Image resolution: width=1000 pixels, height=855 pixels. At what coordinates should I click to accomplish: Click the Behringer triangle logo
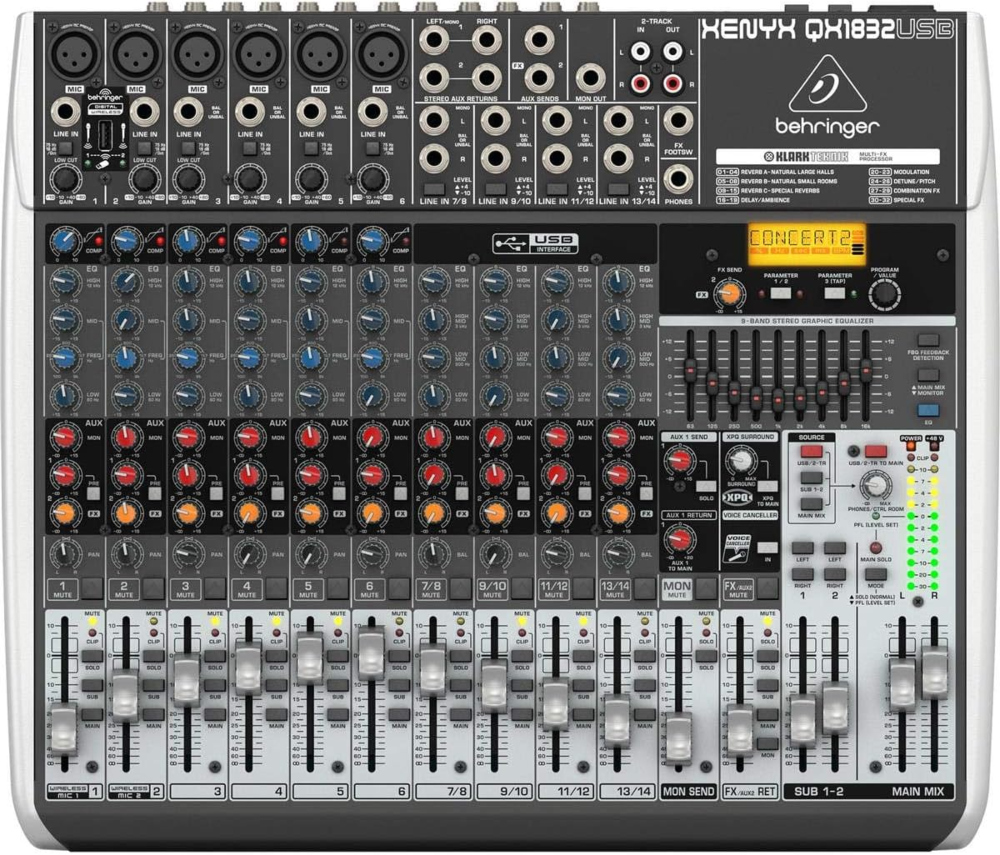(827, 85)
